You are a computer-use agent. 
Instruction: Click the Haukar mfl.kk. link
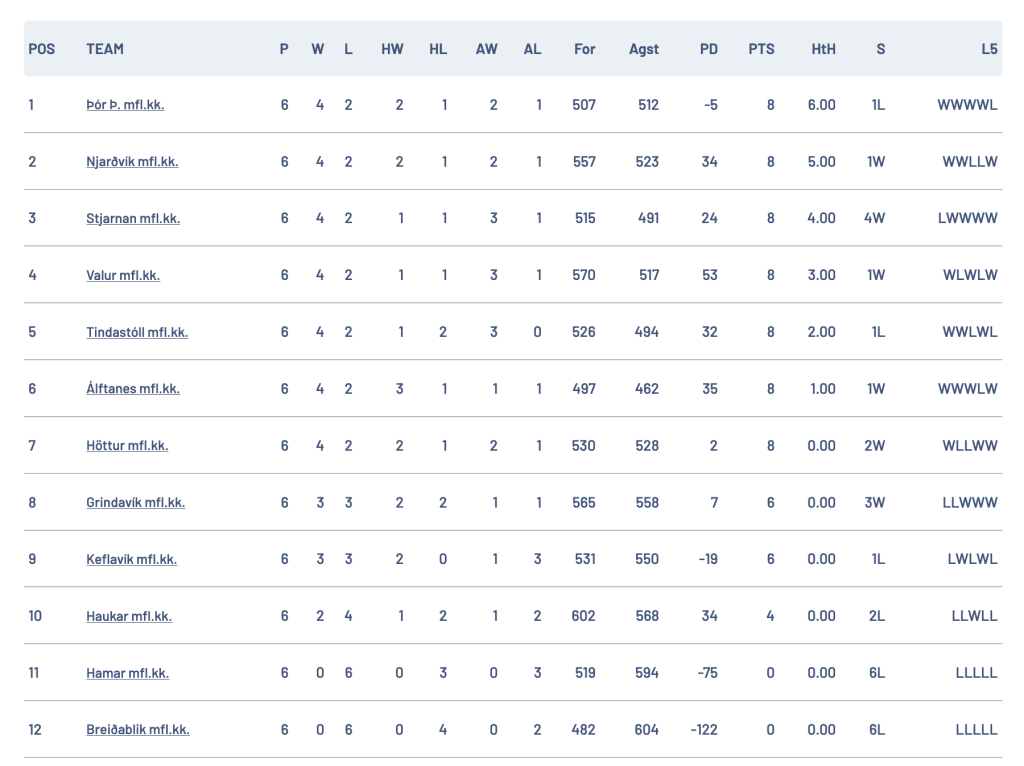129,616
